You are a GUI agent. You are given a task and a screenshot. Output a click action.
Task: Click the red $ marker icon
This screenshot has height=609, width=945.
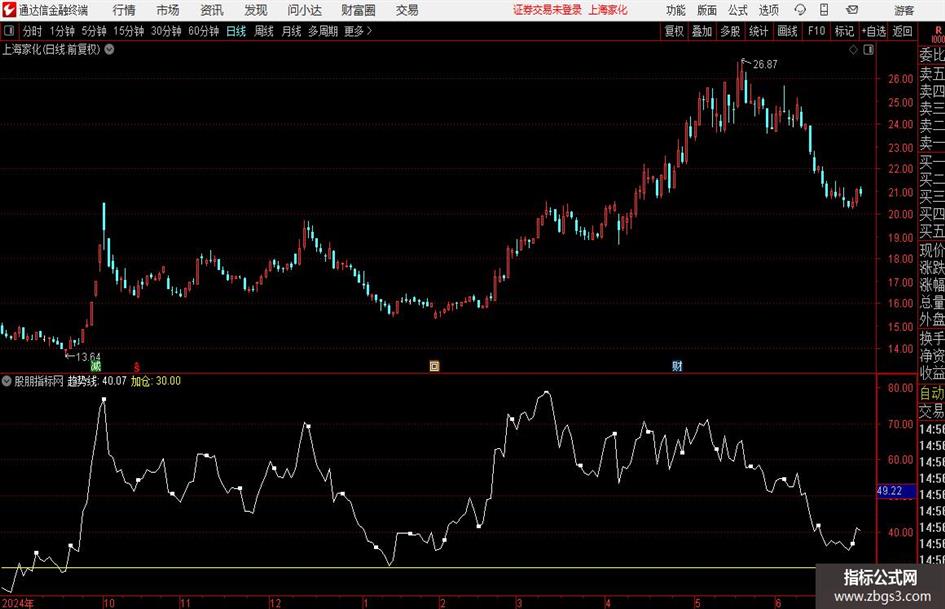(137, 367)
